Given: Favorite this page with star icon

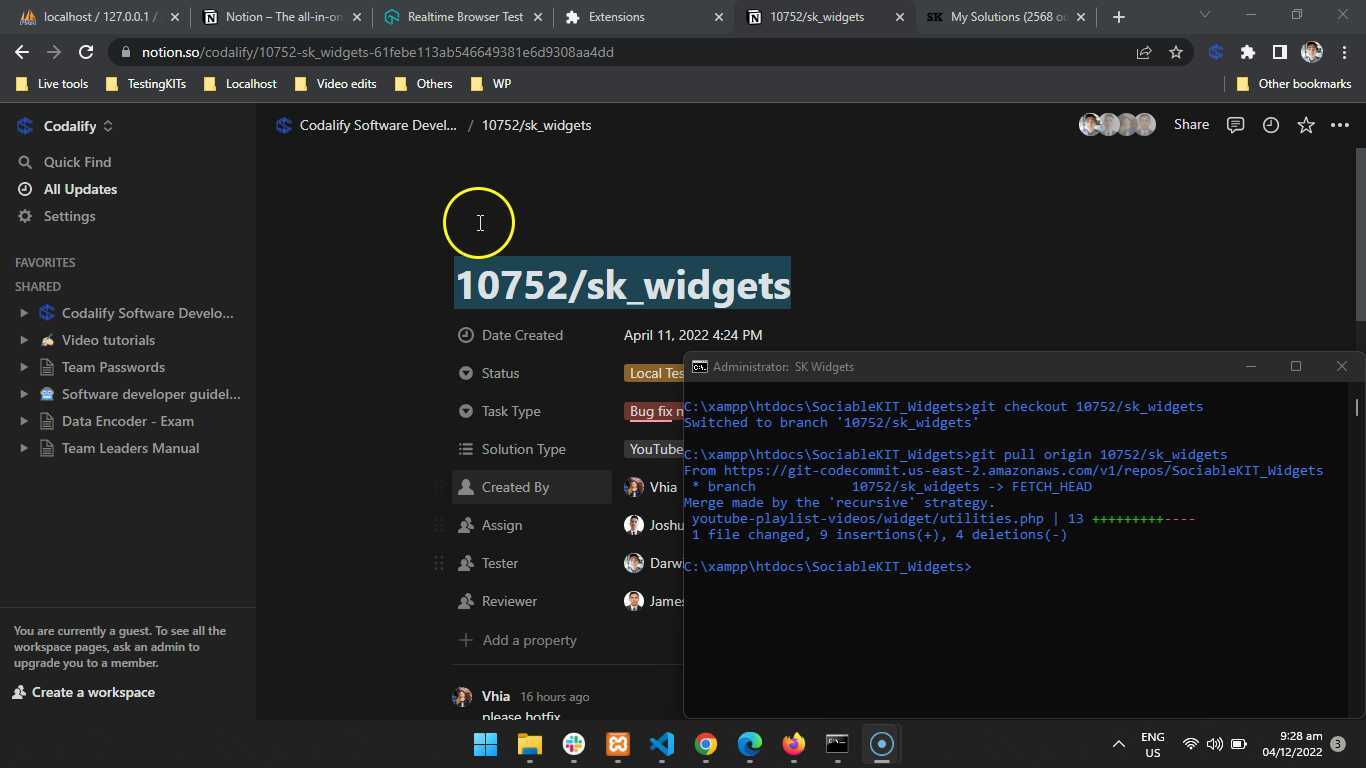Looking at the screenshot, I should 1305,125.
